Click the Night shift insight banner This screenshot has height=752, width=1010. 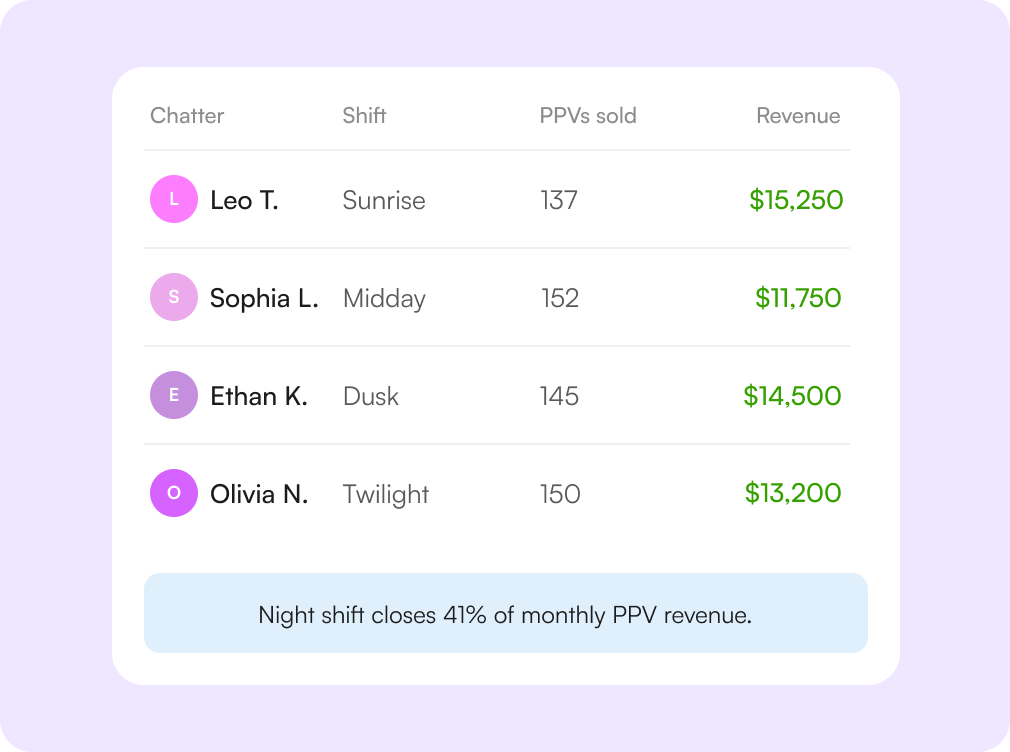(x=506, y=613)
